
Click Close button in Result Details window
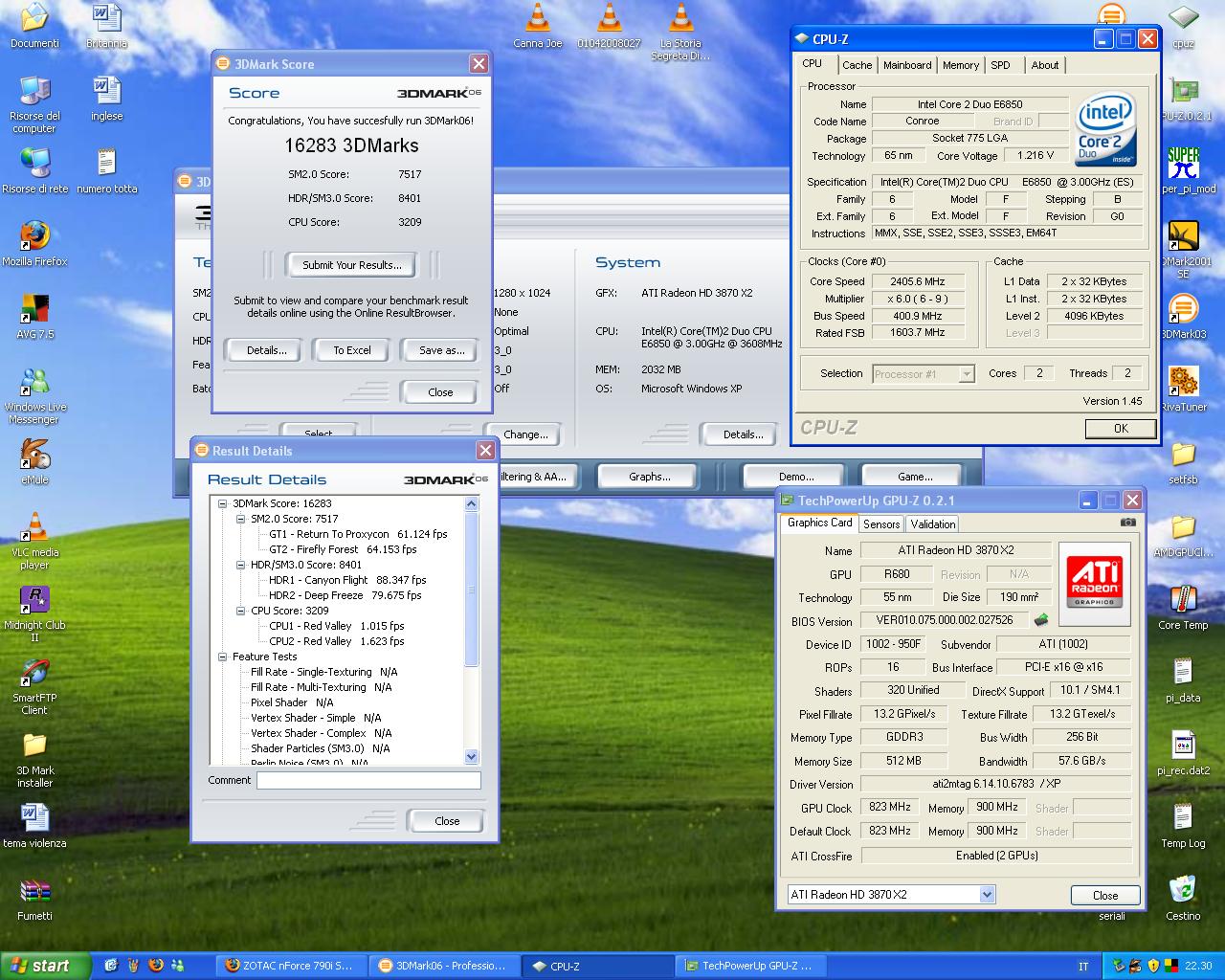447,821
